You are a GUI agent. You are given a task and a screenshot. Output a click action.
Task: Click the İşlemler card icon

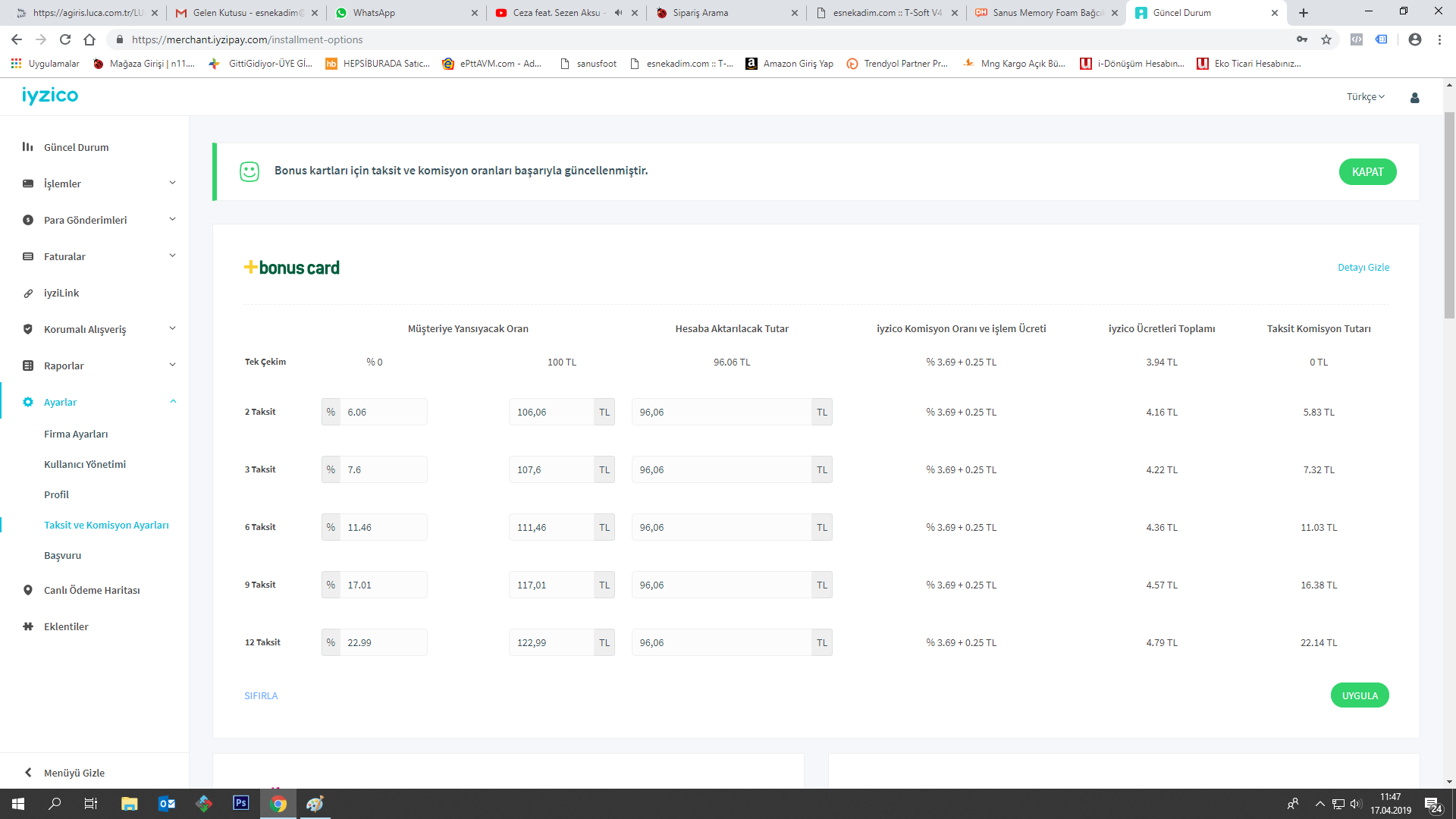coord(28,184)
